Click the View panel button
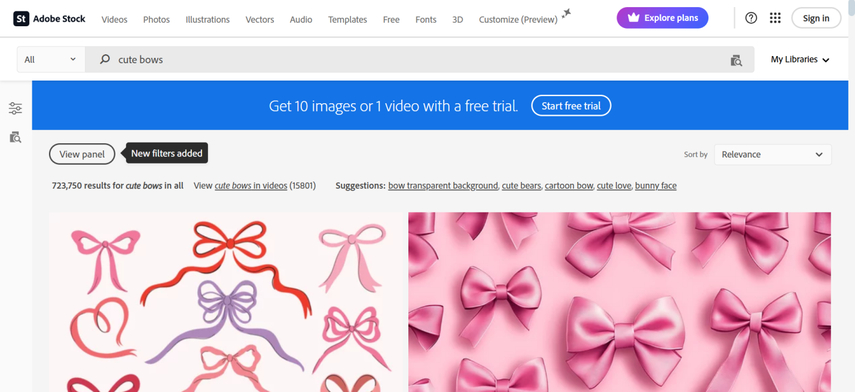 (82, 154)
